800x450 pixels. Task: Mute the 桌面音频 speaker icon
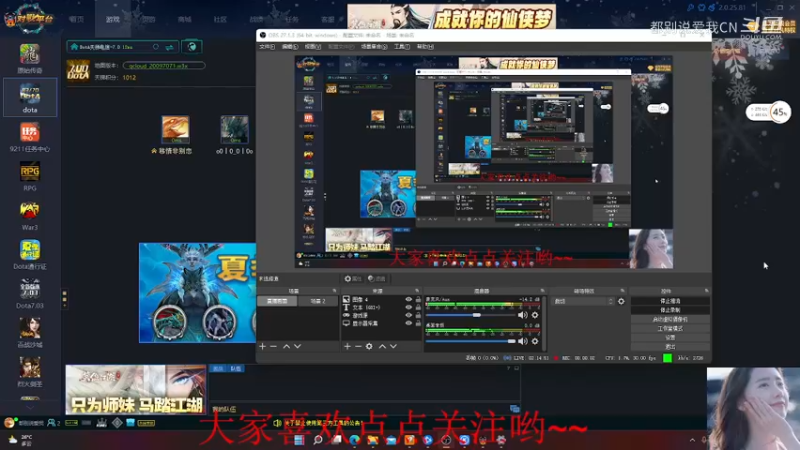pos(522,341)
